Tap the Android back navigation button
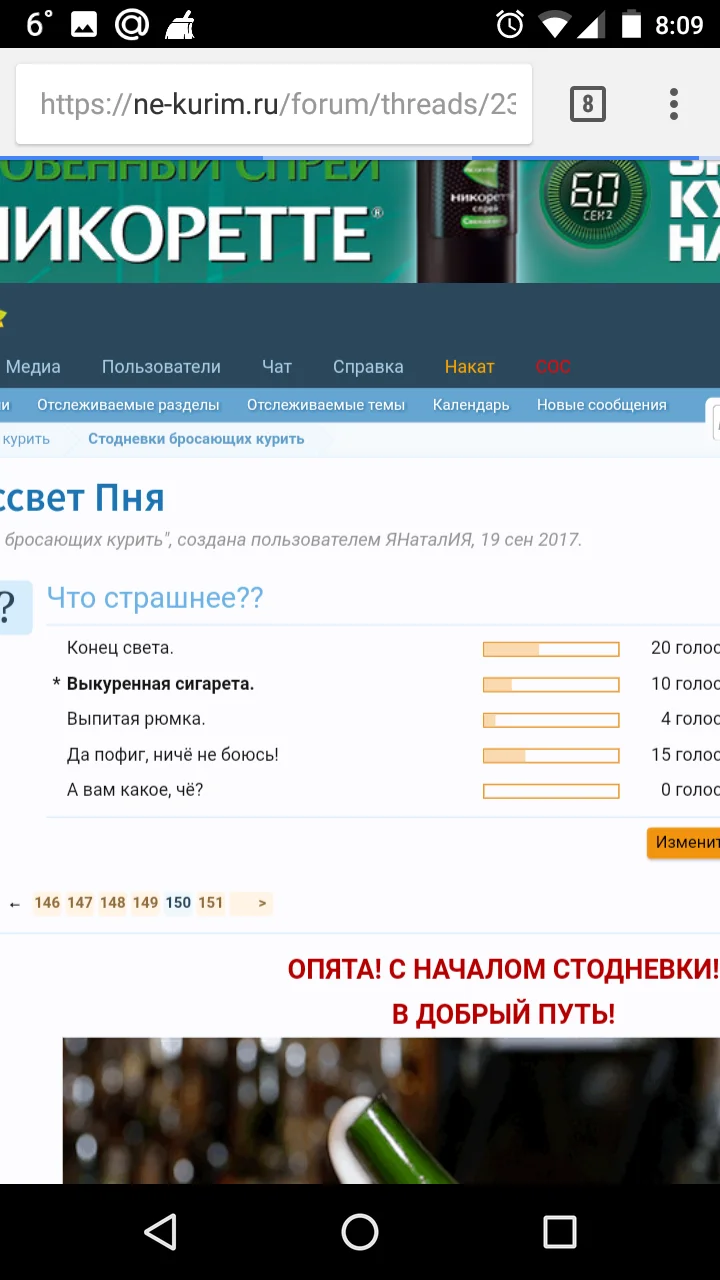The height and width of the screenshot is (1280, 720). 160,1232
